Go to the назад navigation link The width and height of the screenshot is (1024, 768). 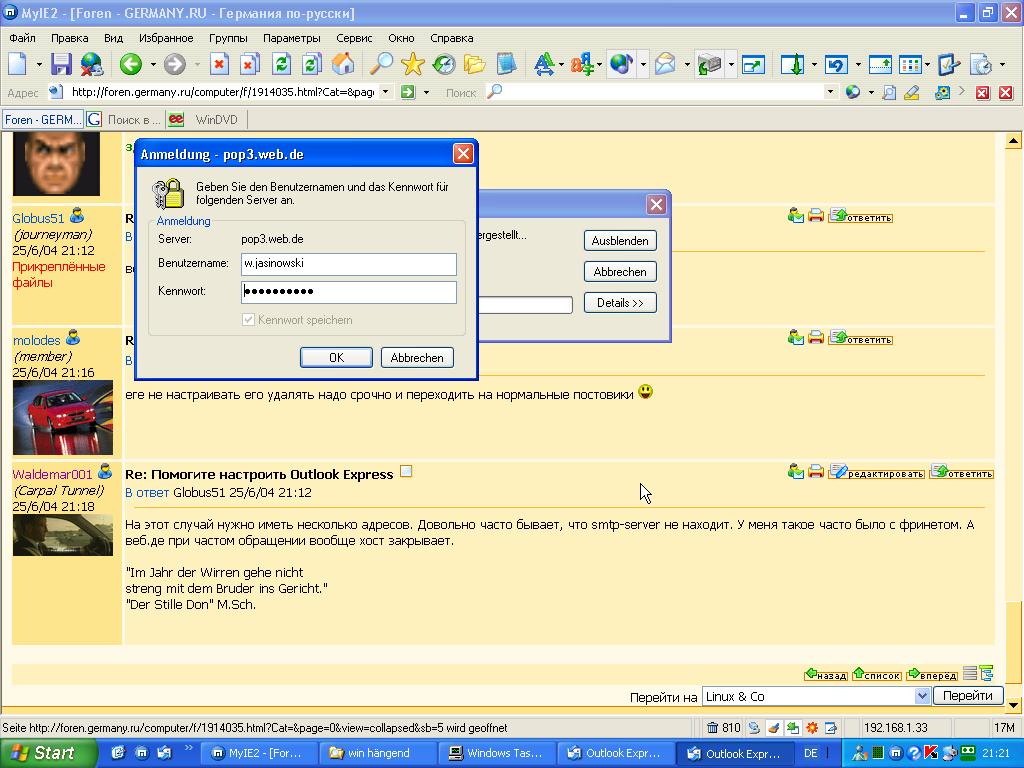[x=825, y=674]
